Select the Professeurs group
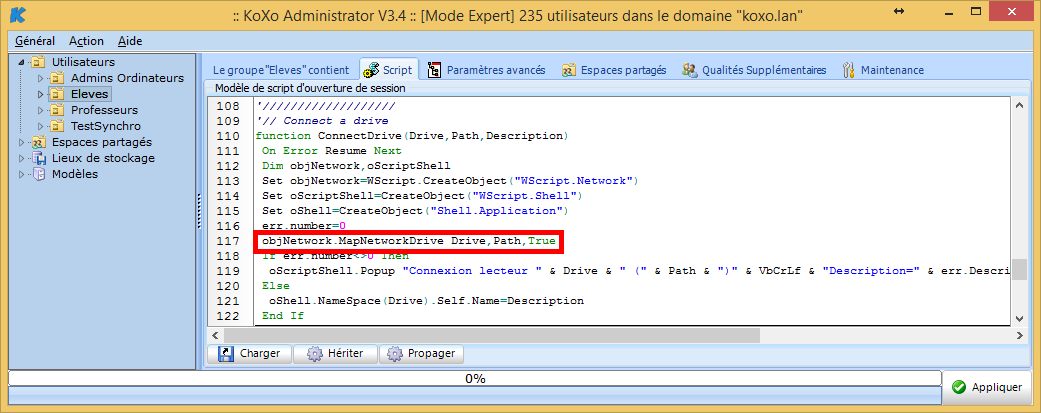The width and height of the screenshot is (1041, 413). pyautogui.click(x=104, y=110)
